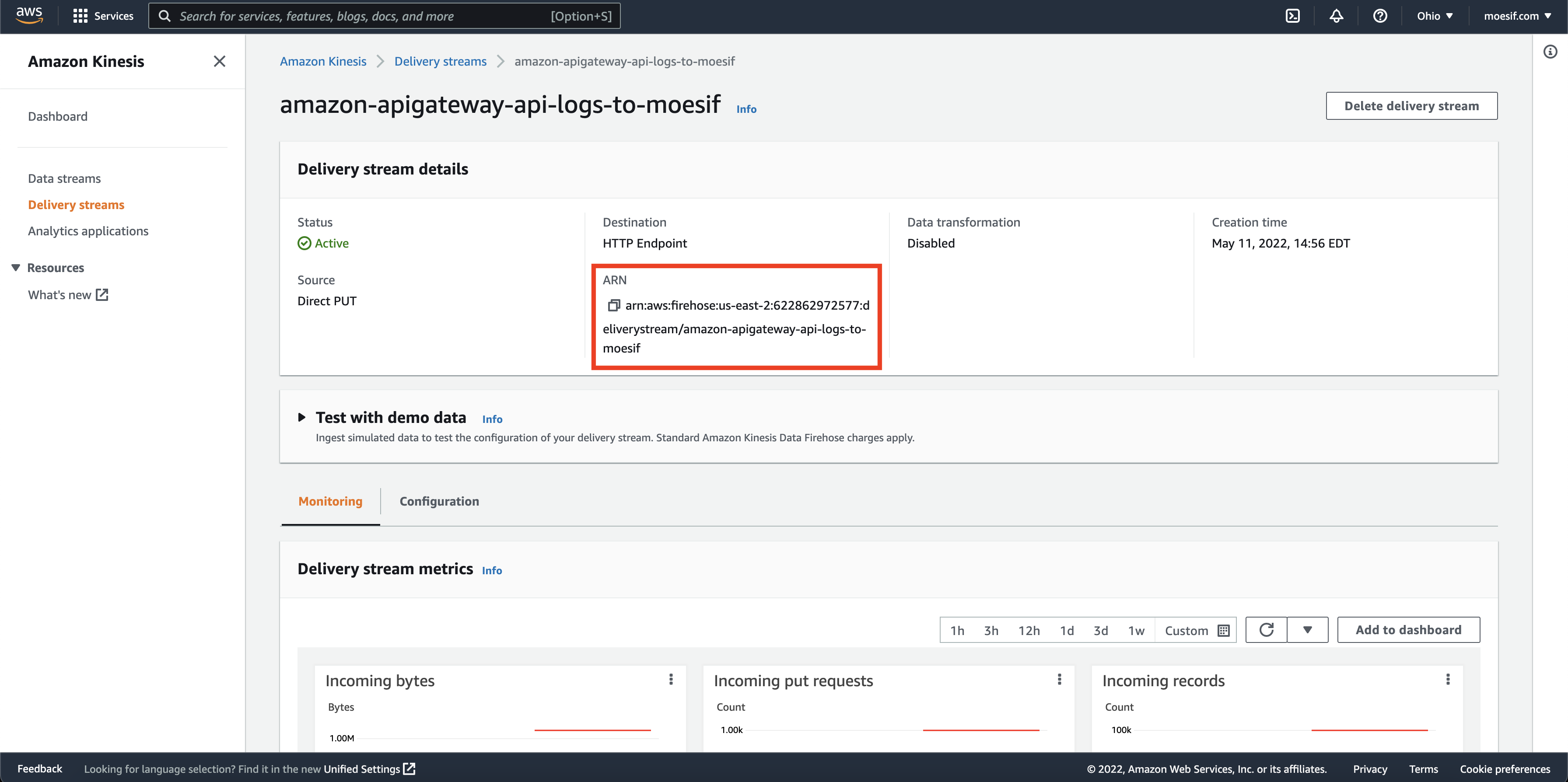
Task: Set the metrics time range to 3d
Action: pyautogui.click(x=1100, y=631)
